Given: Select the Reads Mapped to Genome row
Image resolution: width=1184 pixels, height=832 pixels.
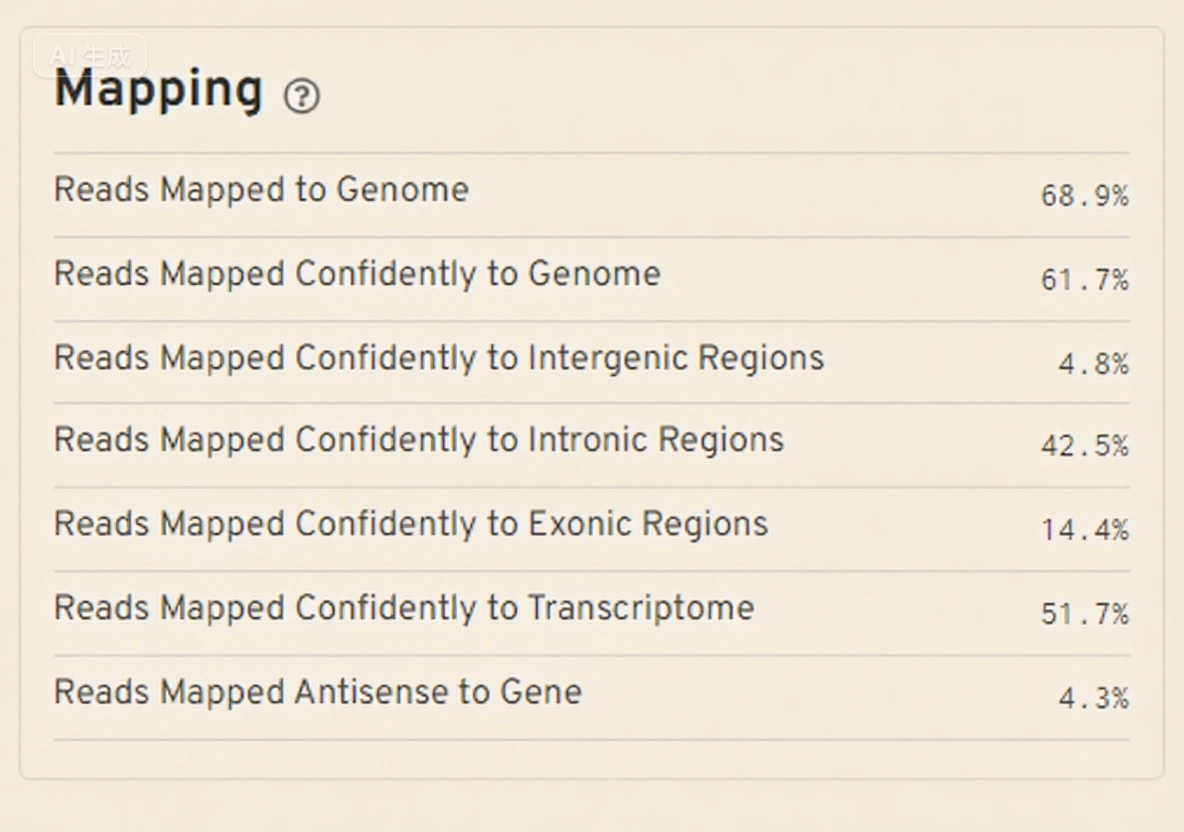Looking at the screenshot, I should tap(592, 195).
